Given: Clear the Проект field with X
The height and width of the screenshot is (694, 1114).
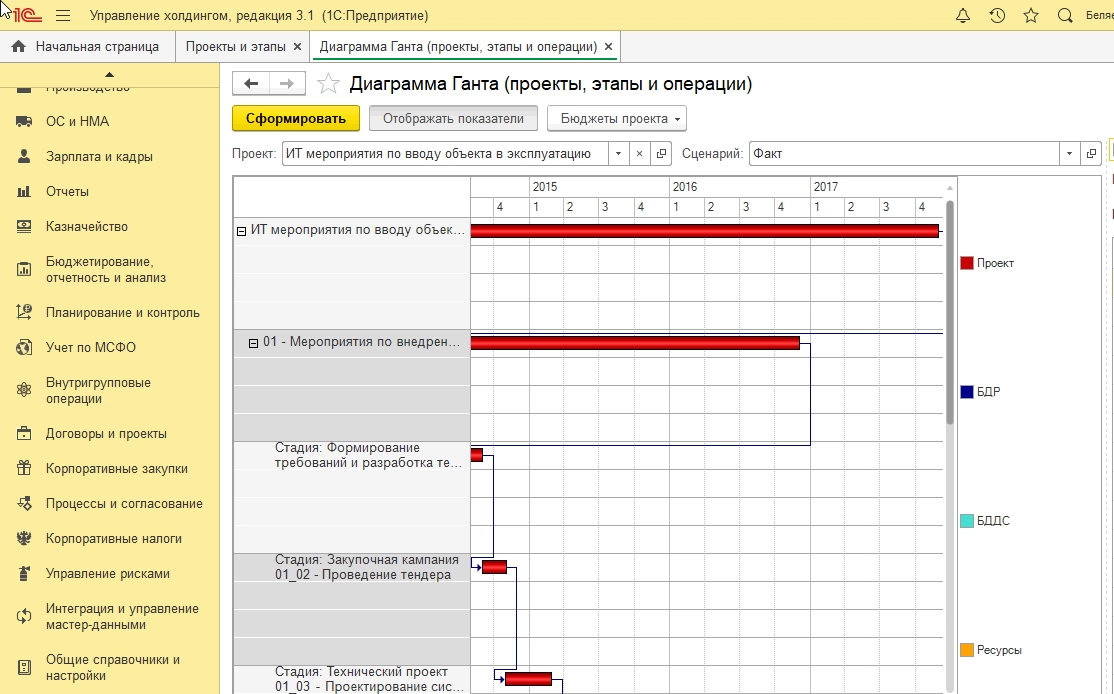Looking at the screenshot, I should 639,153.
